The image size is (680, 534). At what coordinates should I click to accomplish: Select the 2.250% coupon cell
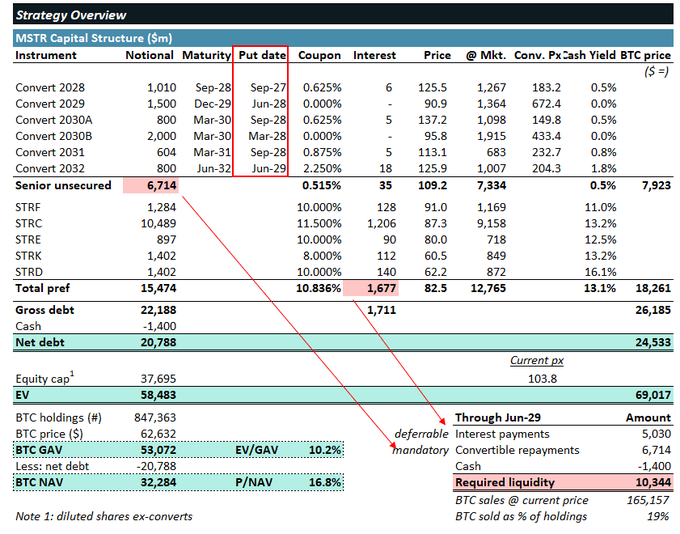322,168
